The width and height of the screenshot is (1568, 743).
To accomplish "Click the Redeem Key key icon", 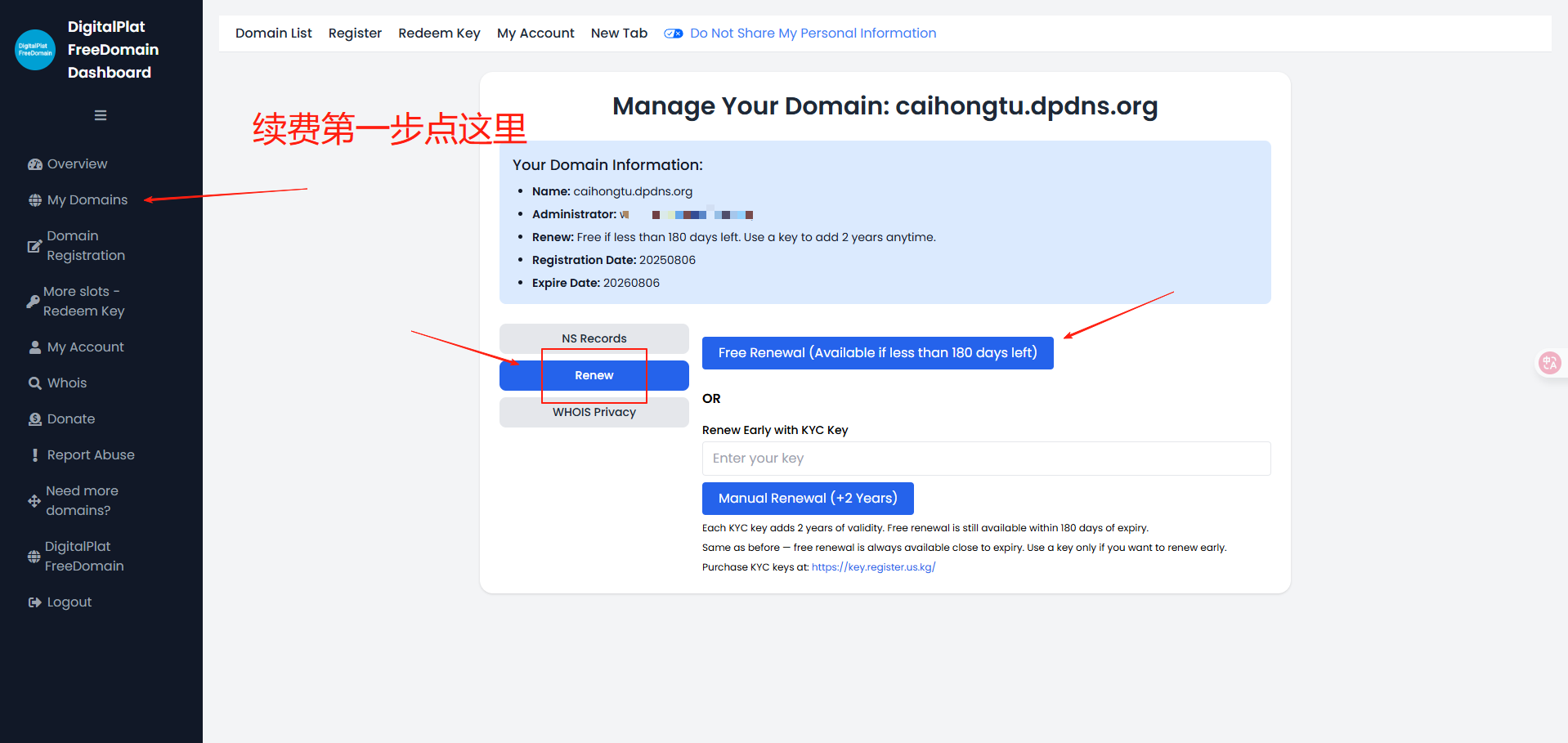I will [33, 302].
